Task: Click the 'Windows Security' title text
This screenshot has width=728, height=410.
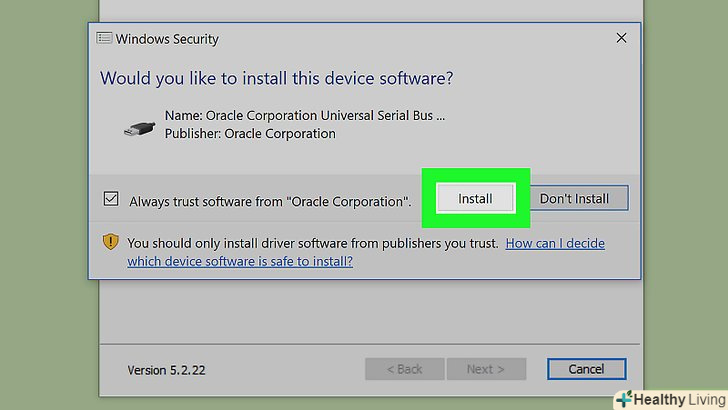Action: click(167, 39)
